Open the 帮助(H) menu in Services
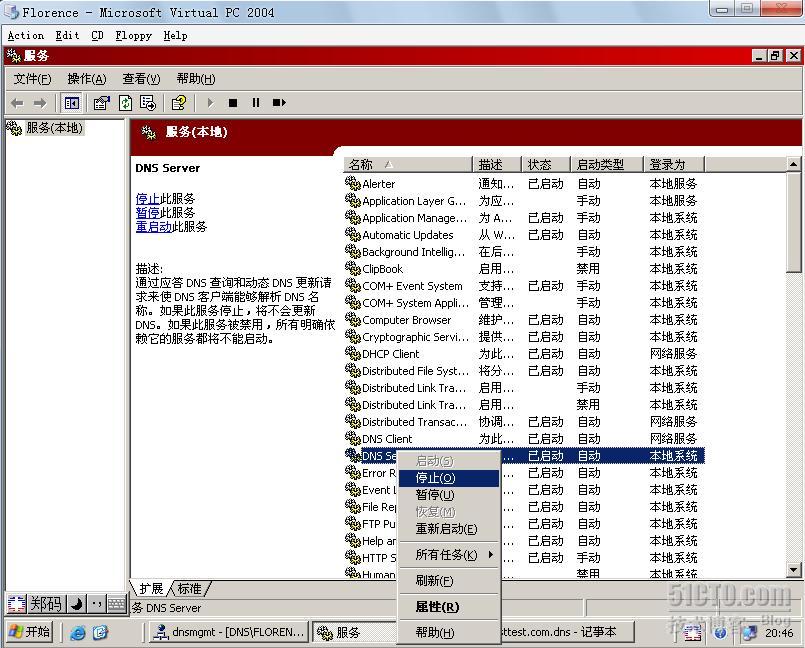This screenshot has width=805, height=648. (196, 79)
